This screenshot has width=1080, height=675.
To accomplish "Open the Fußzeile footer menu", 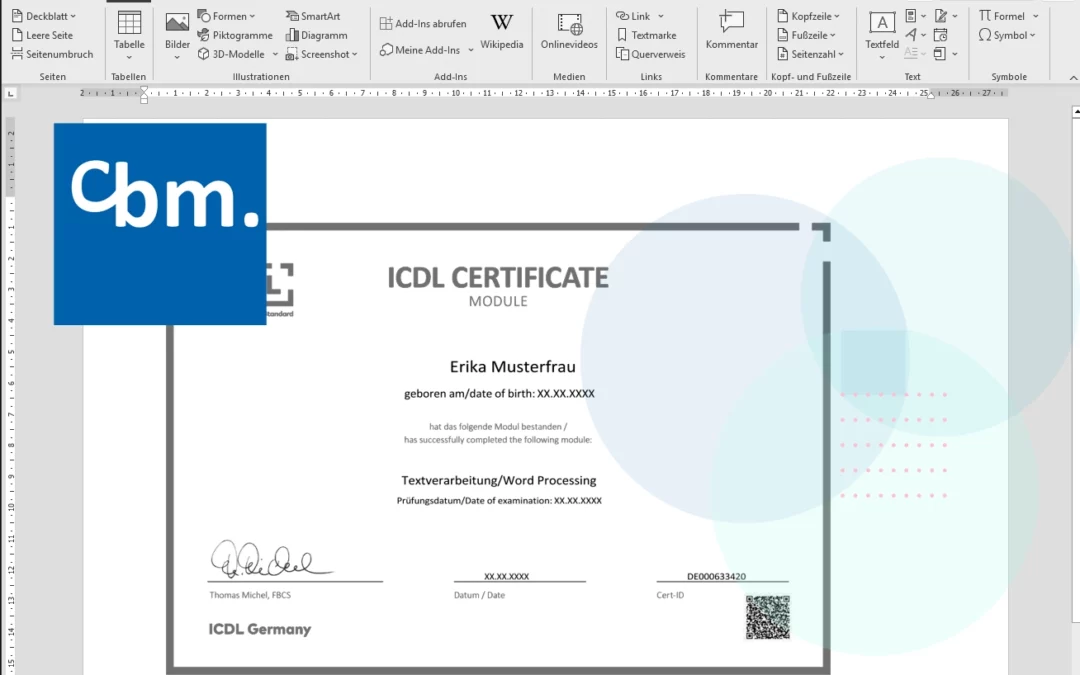I will pos(807,35).
